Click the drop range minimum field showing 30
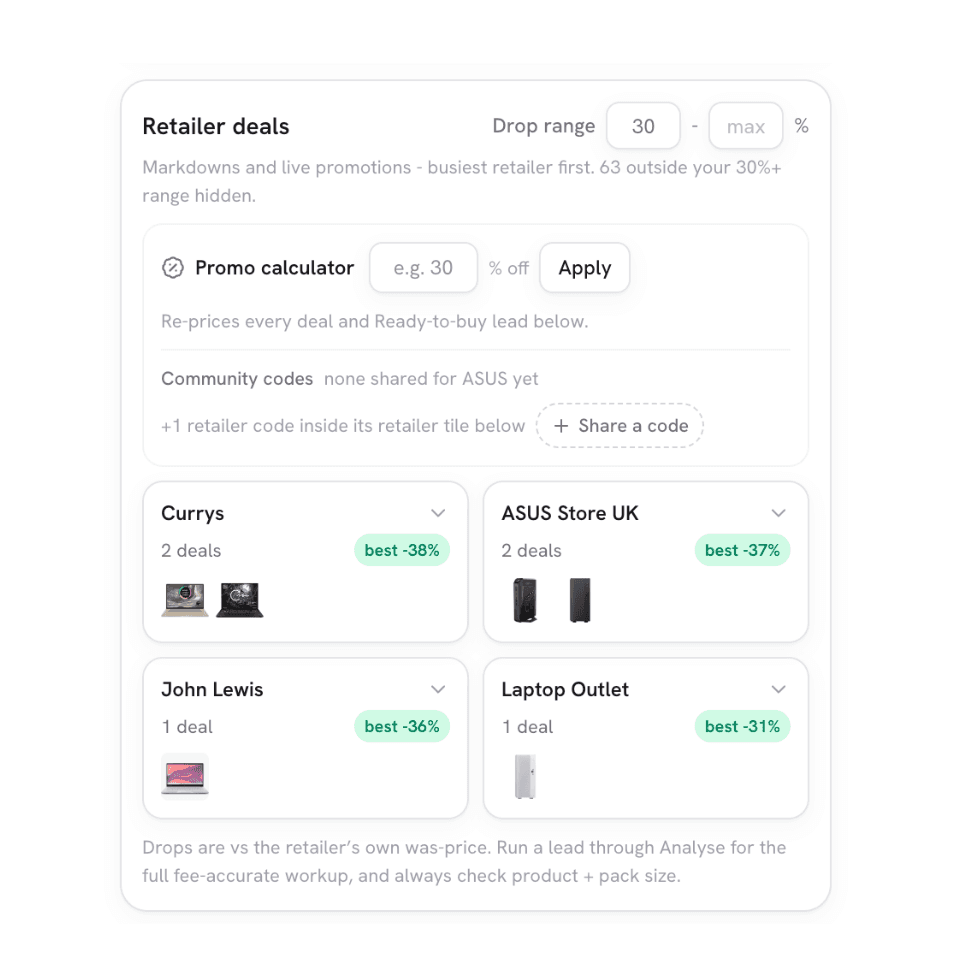Viewport: 960px width, 960px height. pos(643,126)
